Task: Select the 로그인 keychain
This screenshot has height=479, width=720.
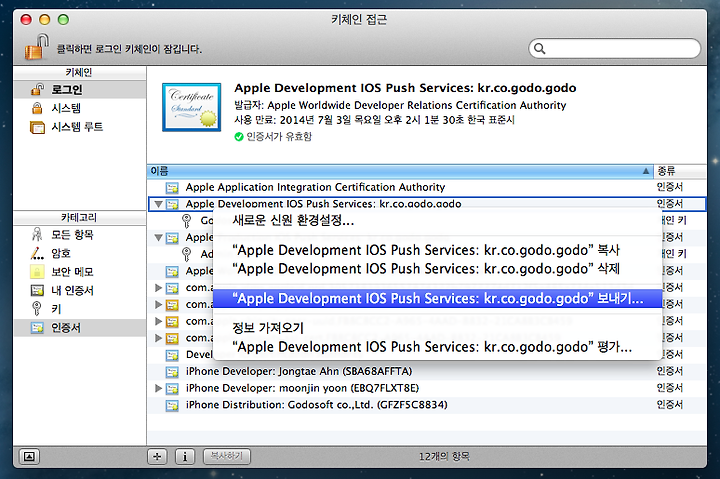Action: [79, 89]
